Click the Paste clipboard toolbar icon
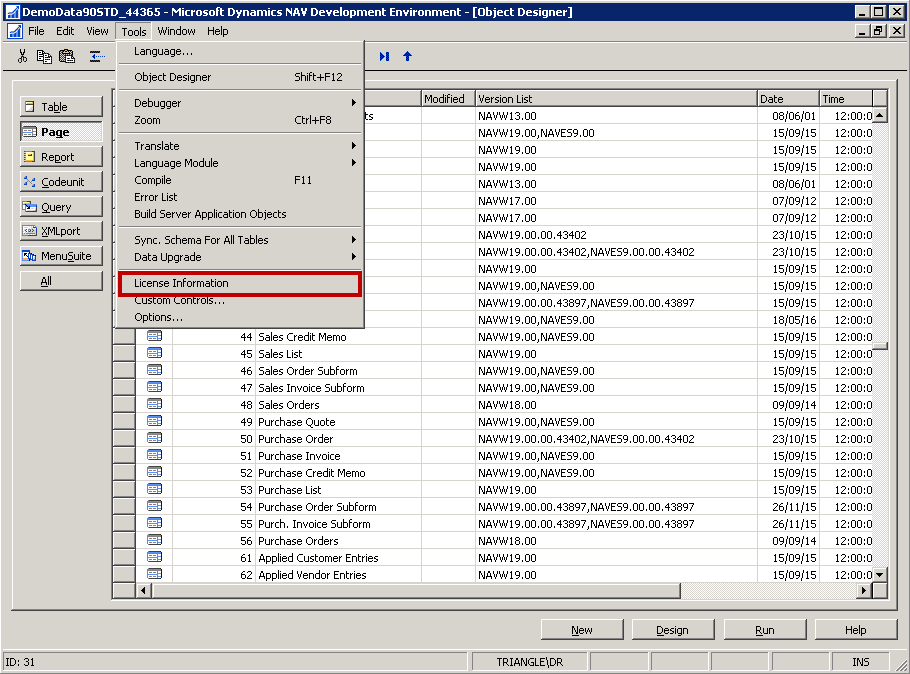This screenshot has height=674, width=910. coord(66,57)
